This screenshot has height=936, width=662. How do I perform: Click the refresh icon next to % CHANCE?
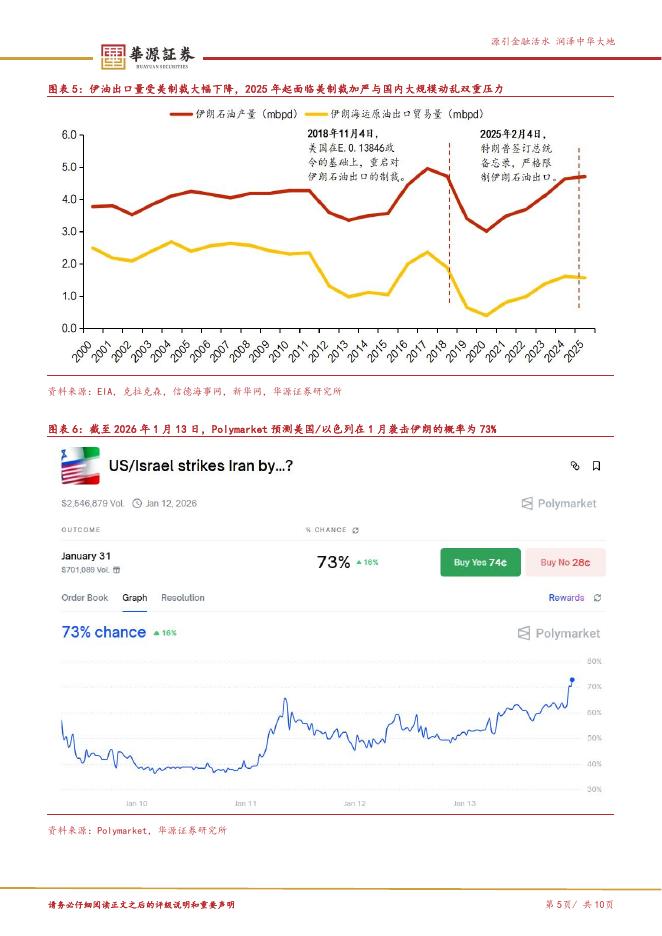355,530
